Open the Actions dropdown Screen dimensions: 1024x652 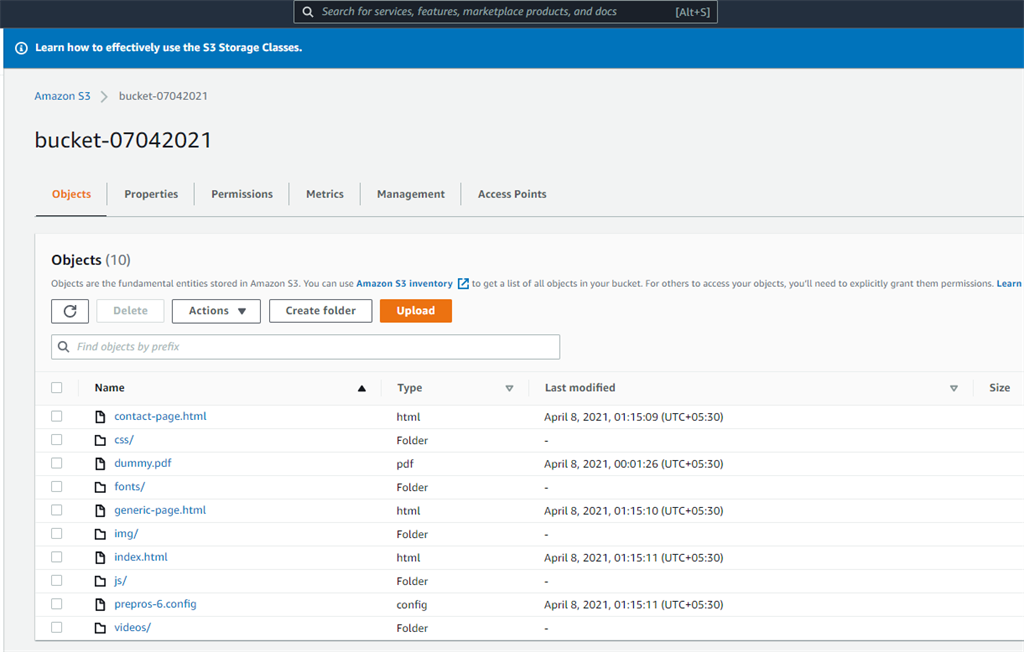[216, 310]
